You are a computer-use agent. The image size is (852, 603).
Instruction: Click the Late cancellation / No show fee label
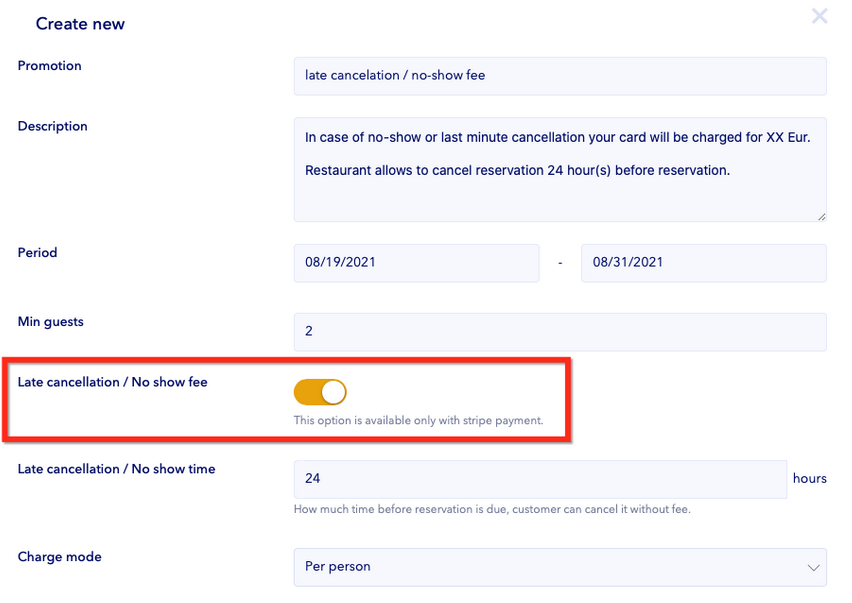point(113,382)
